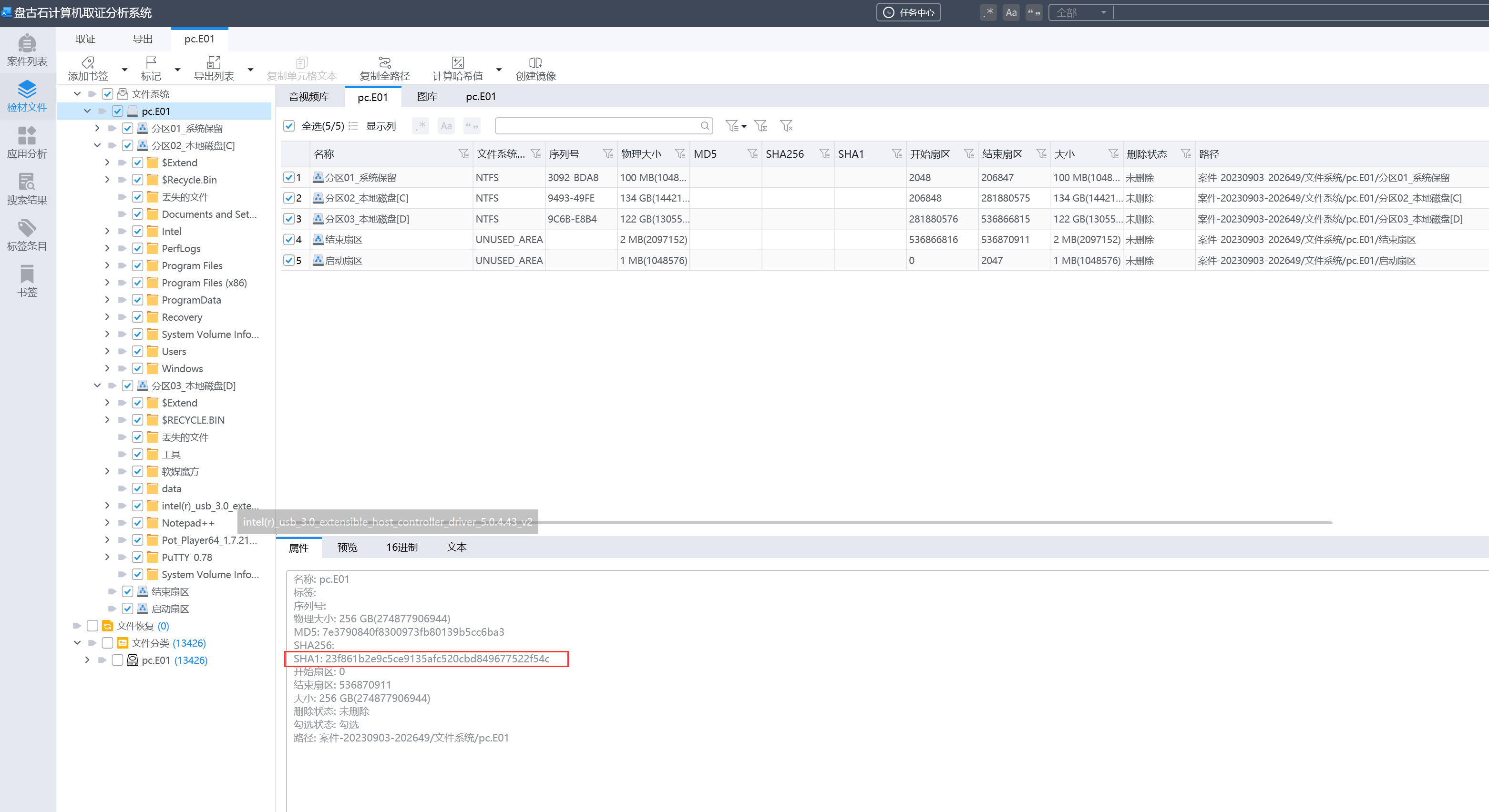The image size is (1489, 812).
Task: Toggle the Windows folder checkbox in tree
Action: point(138,368)
